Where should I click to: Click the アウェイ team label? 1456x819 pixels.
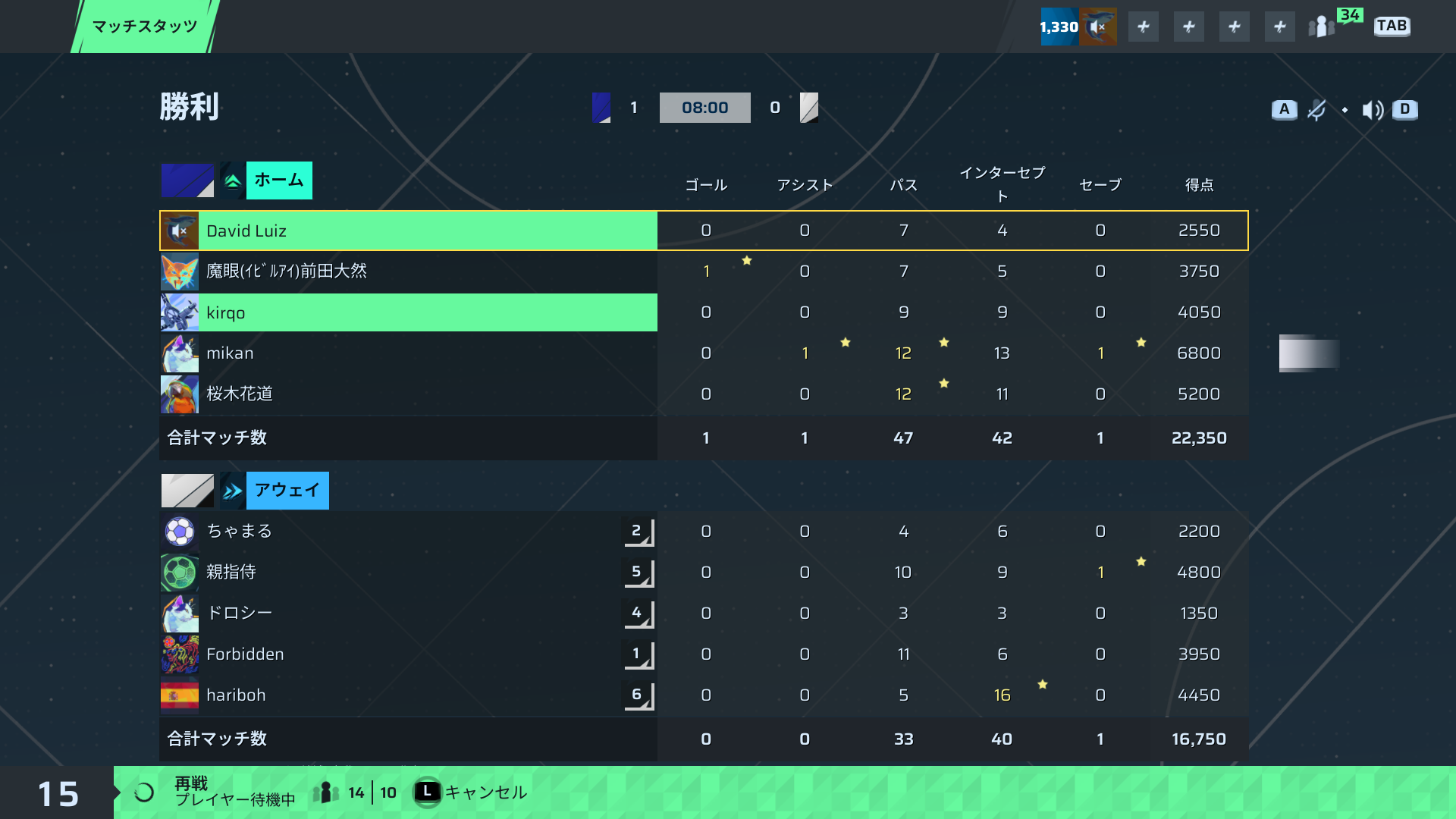coord(287,491)
